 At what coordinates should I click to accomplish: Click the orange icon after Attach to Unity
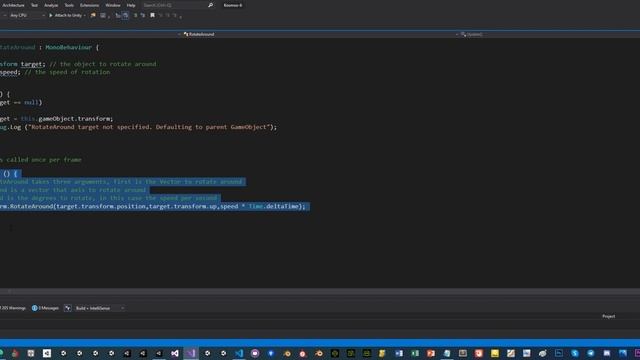[x=93, y=16]
